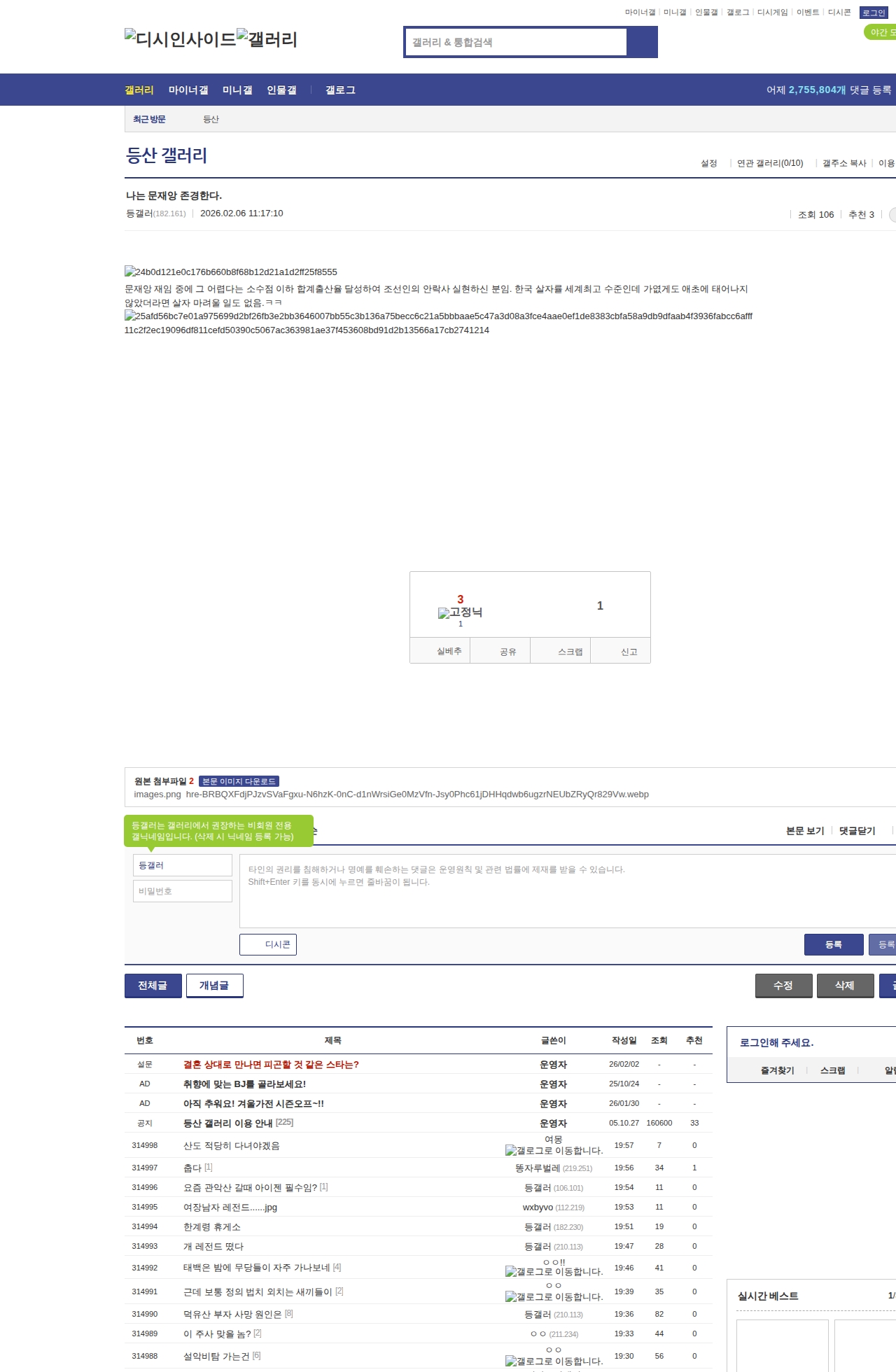Open the images.png attachment link
The height and width of the screenshot is (1372, 896).
pyautogui.click(x=157, y=794)
